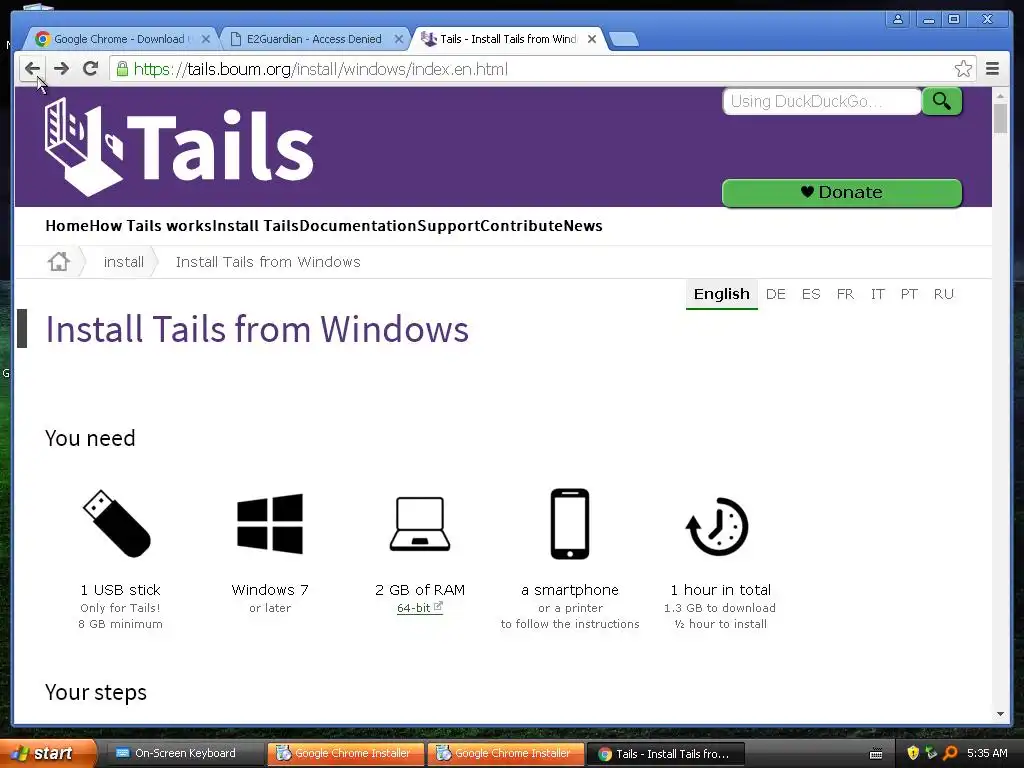The image size is (1024, 768).
Task: Switch to Google Chrome Download tab
Action: [118, 39]
